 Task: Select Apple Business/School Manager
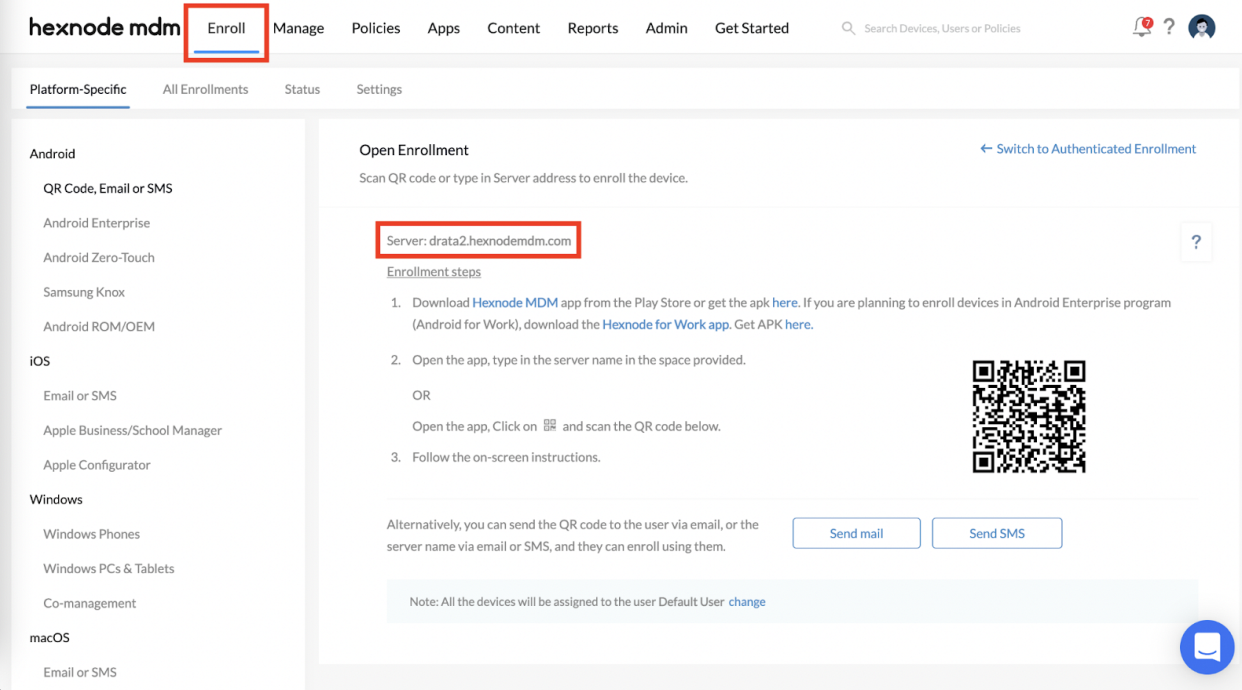coord(133,430)
